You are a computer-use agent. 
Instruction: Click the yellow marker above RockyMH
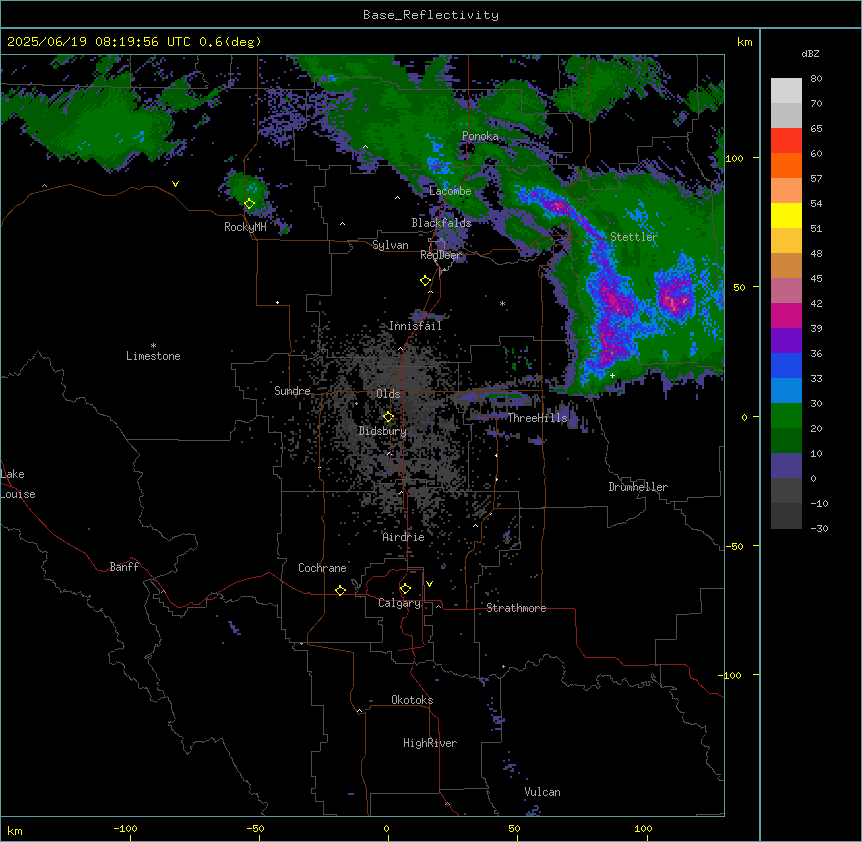coord(249,204)
